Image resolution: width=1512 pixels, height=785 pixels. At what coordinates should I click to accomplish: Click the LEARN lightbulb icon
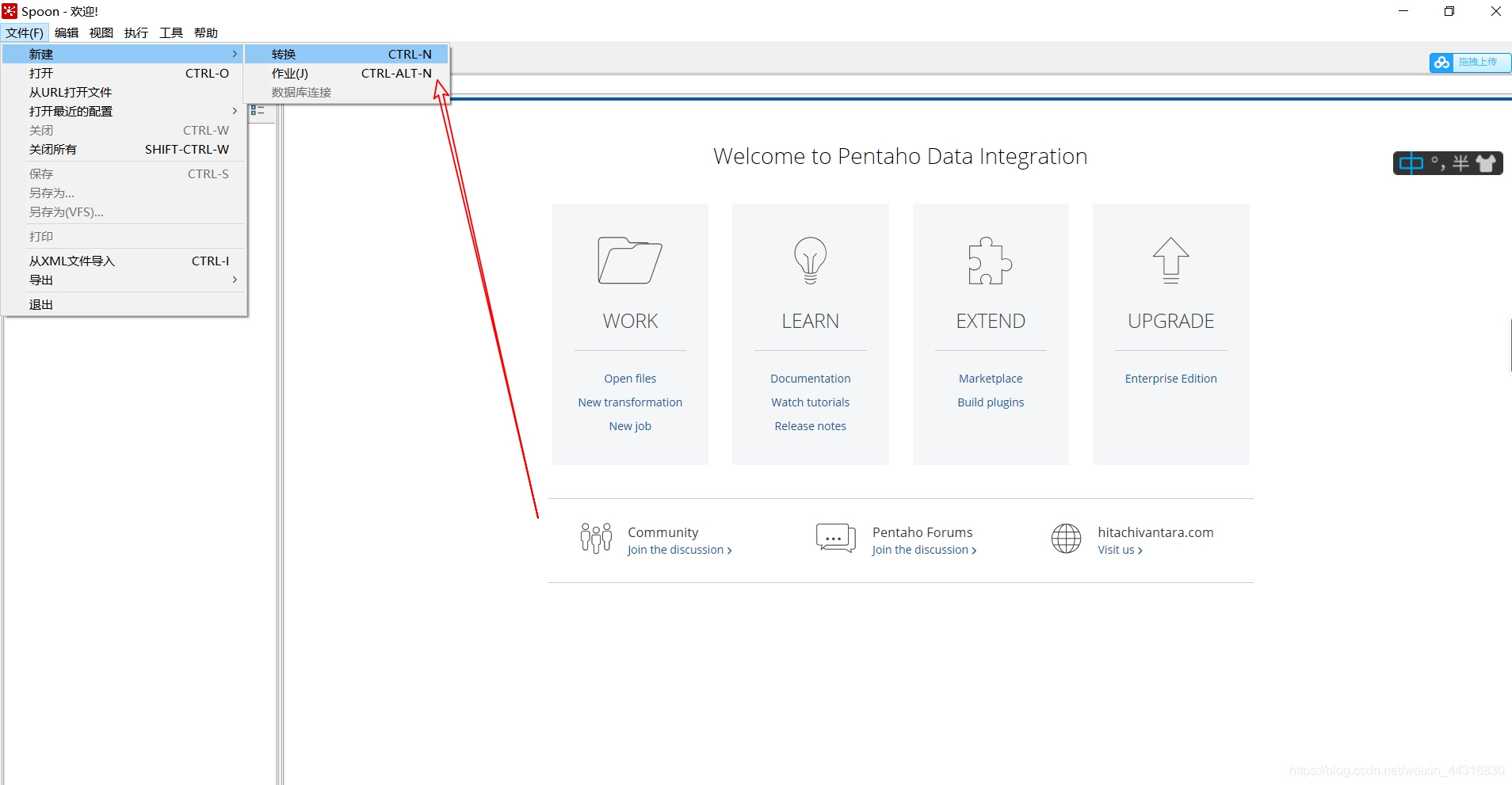tap(810, 260)
